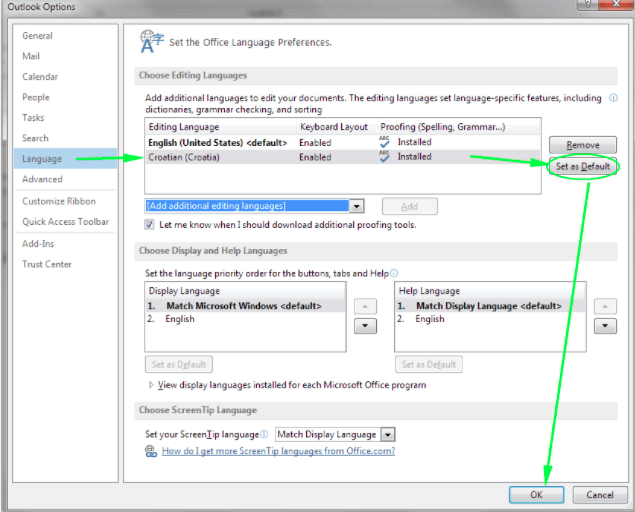Expand View display languages installed section
635x512 pixels.
coord(151,385)
